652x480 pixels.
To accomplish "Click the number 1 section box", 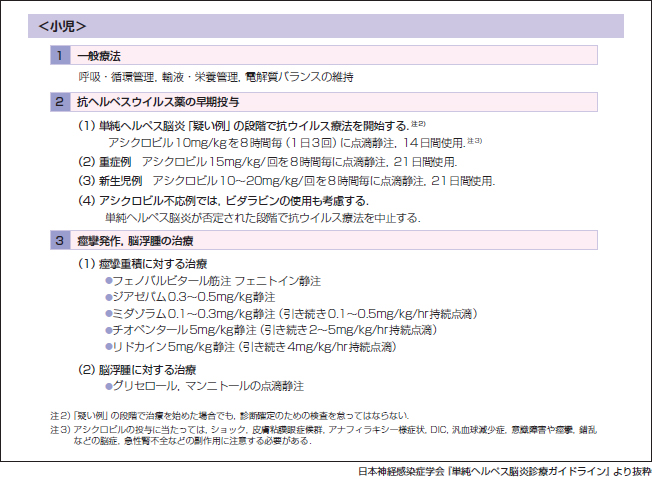I will pos(60,55).
